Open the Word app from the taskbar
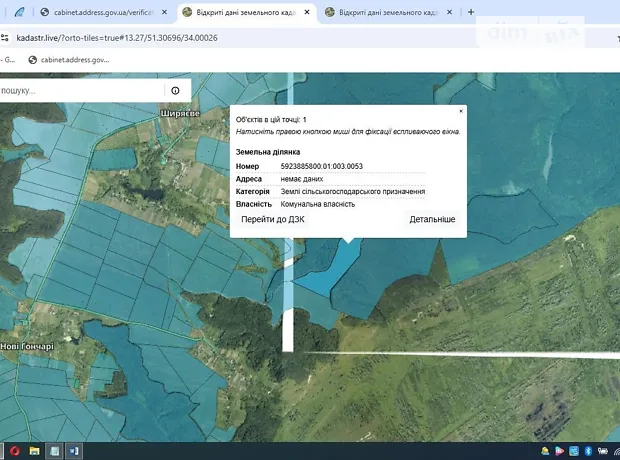Screen dimensions: 620x460 click(75, 450)
